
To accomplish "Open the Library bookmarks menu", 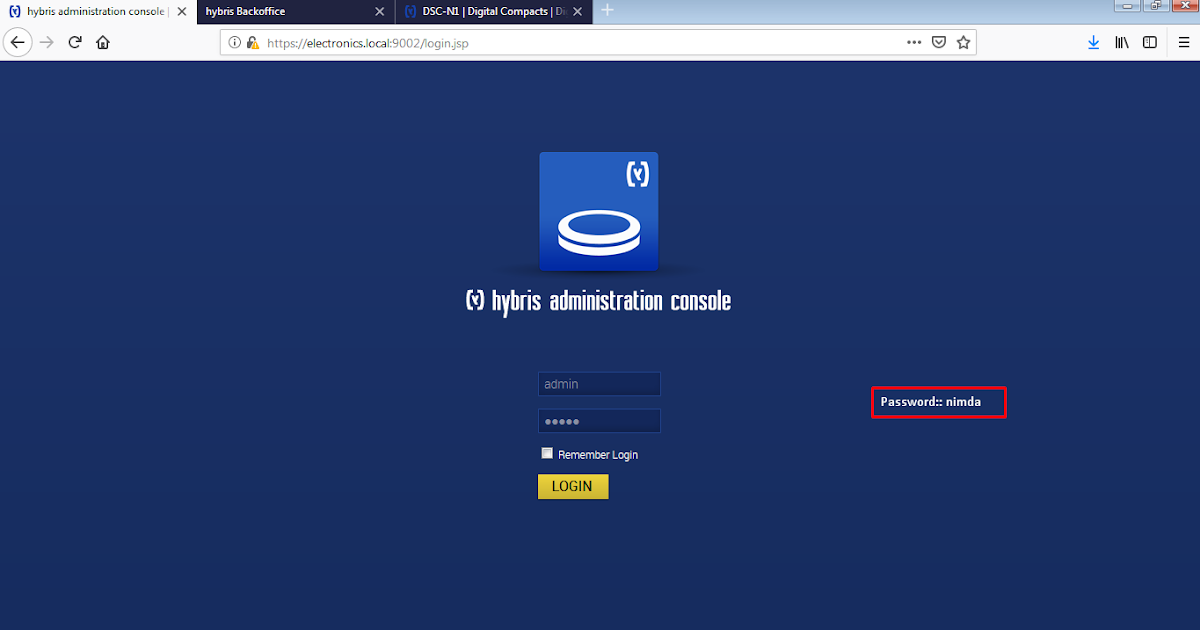I will point(1122,42).
